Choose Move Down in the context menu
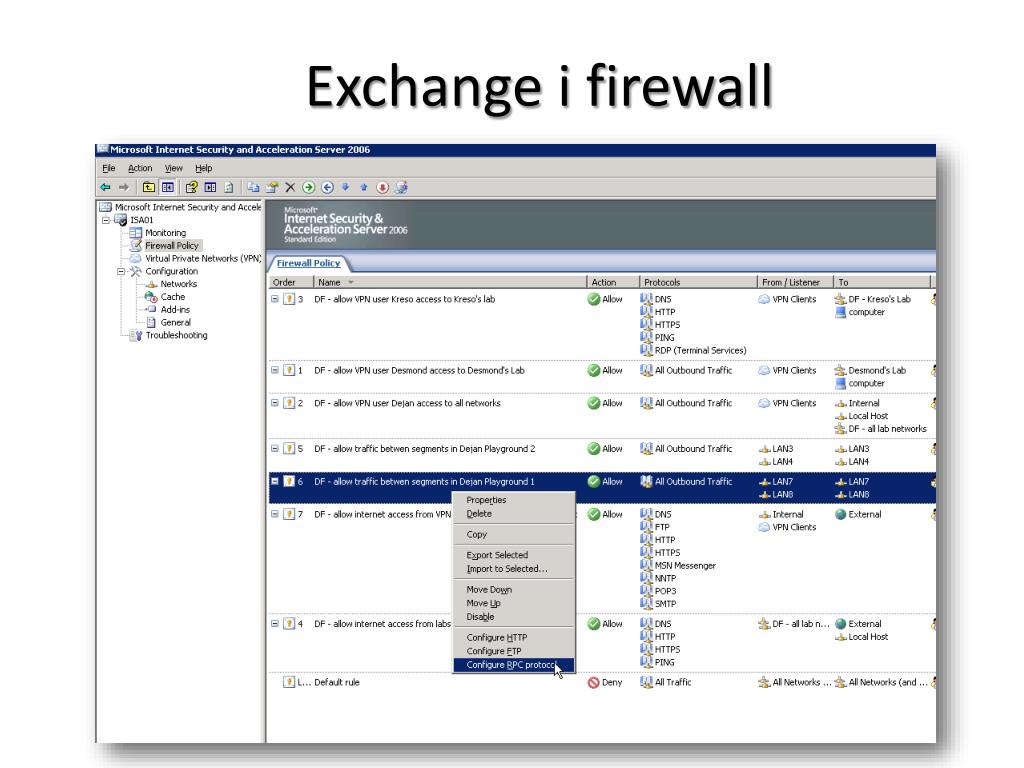Viewport: 1024px width, 768px height. pos(513,590)
